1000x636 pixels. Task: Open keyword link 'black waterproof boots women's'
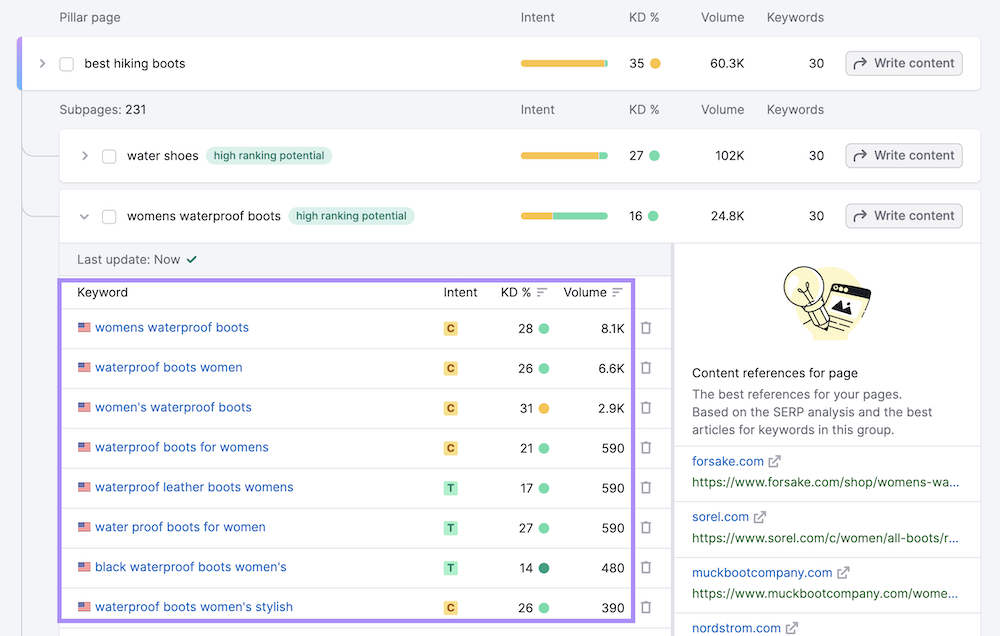pyautogui.click(x=191, y=566)
